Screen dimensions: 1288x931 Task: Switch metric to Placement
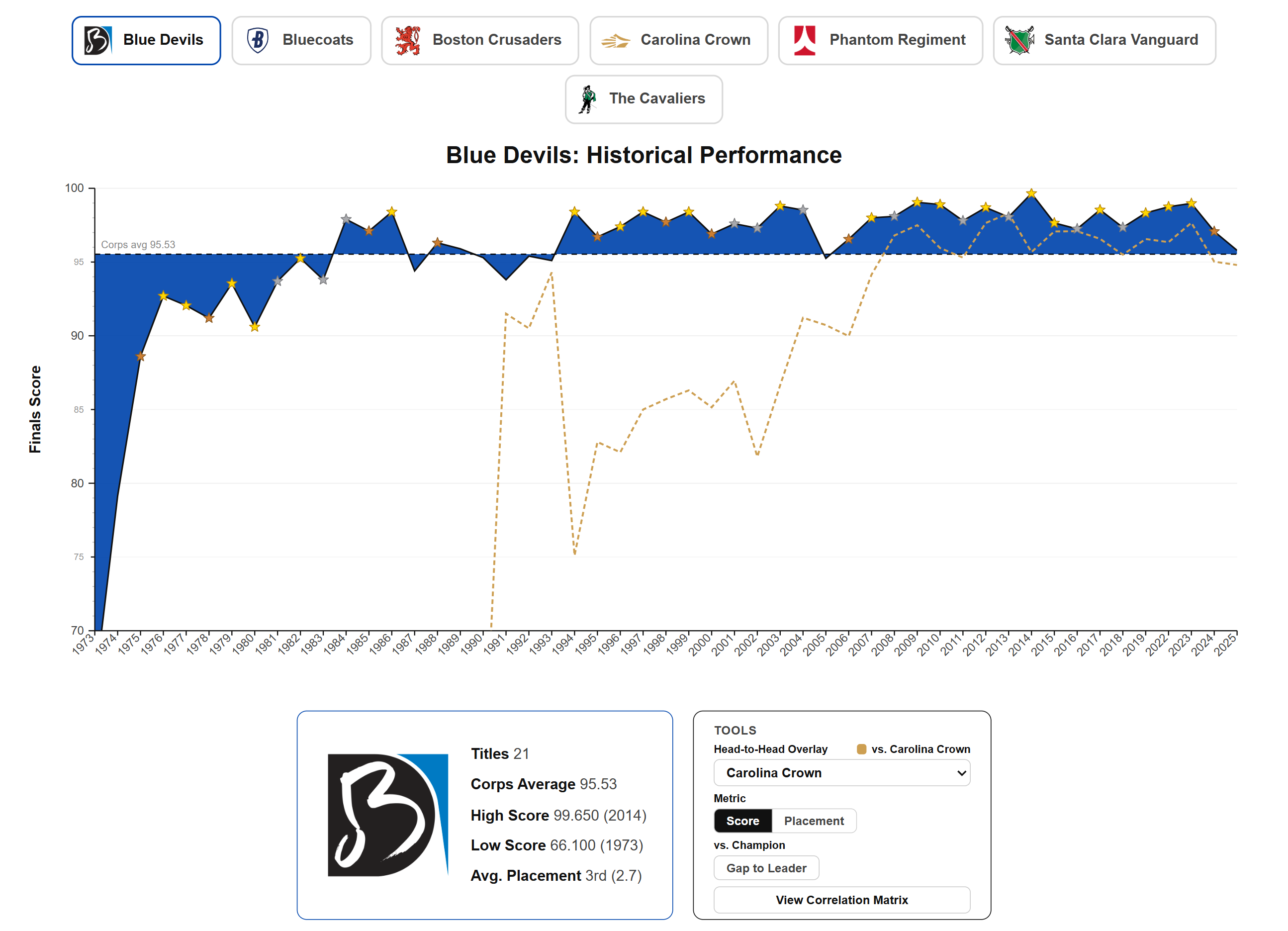click(814, 821)
